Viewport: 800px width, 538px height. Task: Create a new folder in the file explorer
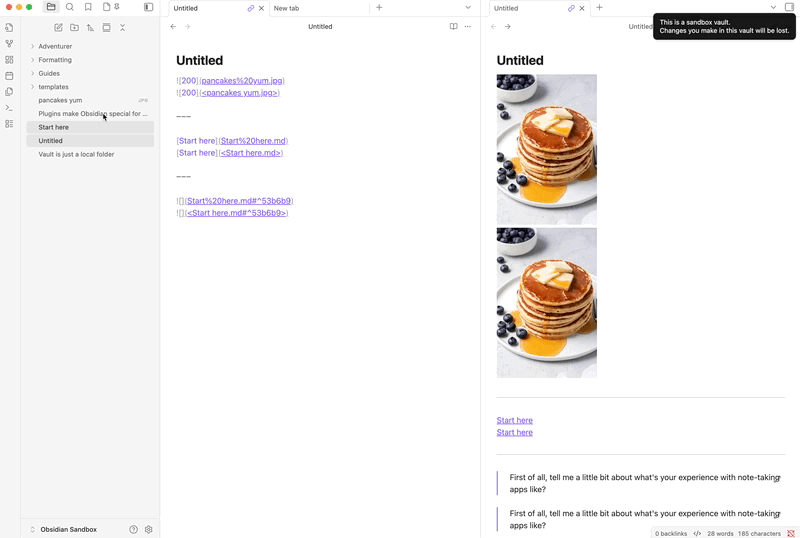point(74,28)
